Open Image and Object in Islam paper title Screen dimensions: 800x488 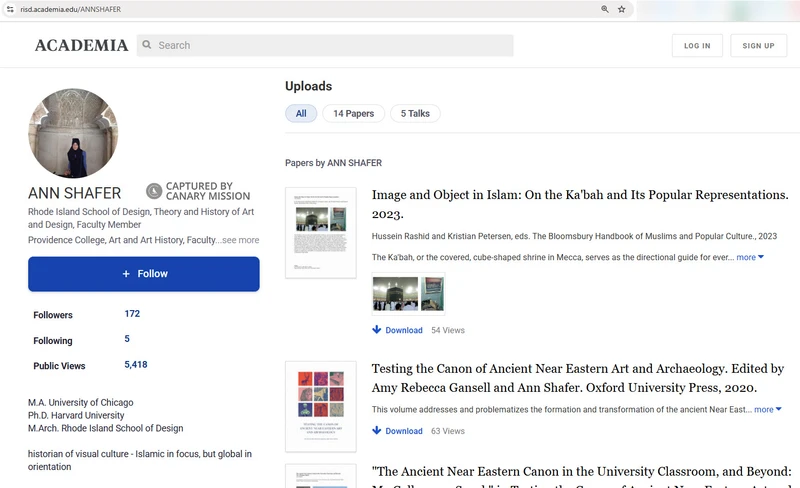point(580,204)
